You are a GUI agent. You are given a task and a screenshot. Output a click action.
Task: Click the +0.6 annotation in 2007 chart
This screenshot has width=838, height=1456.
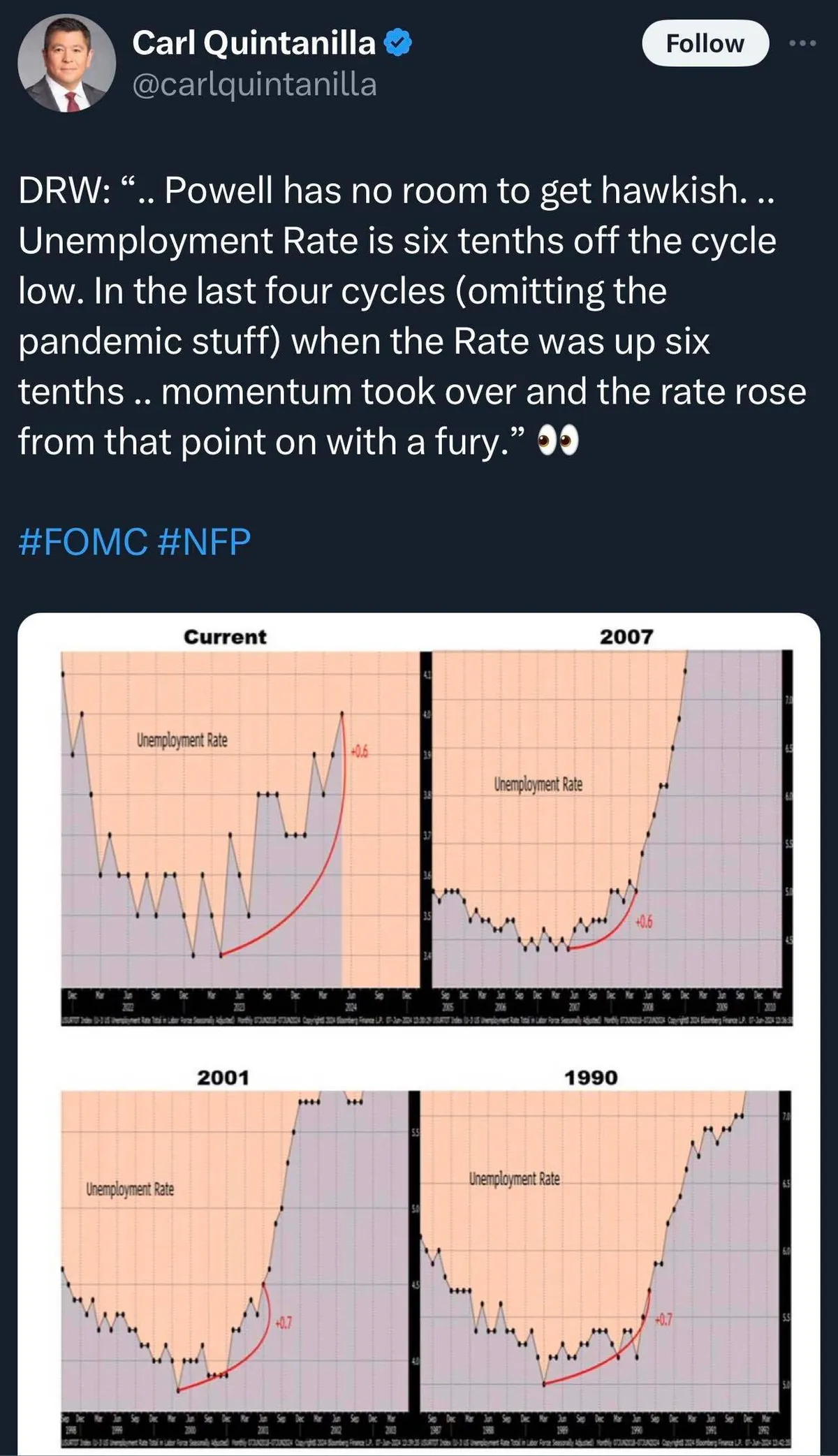643,923
